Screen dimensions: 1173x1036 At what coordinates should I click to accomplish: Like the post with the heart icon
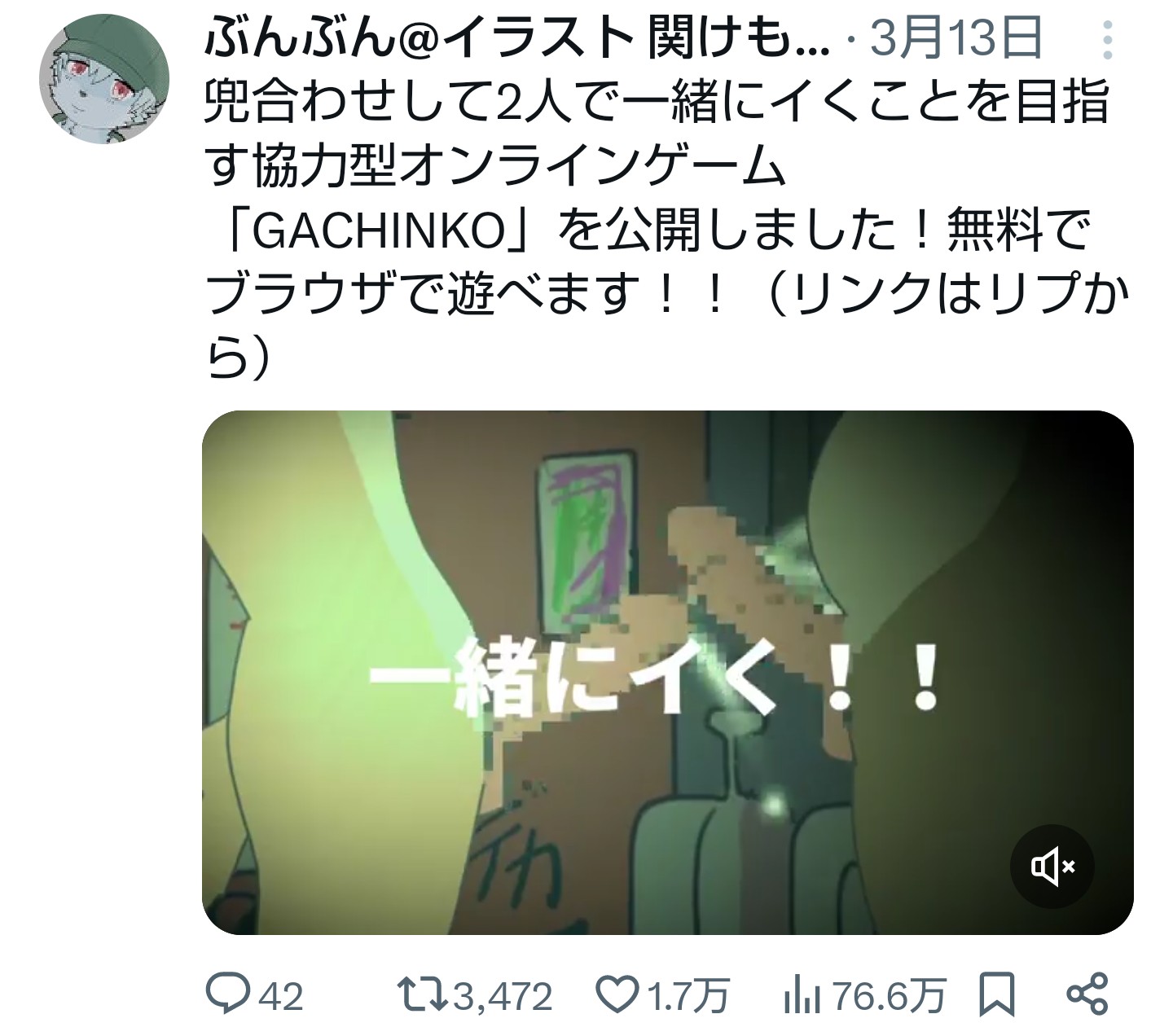click(x=617, y=994)
